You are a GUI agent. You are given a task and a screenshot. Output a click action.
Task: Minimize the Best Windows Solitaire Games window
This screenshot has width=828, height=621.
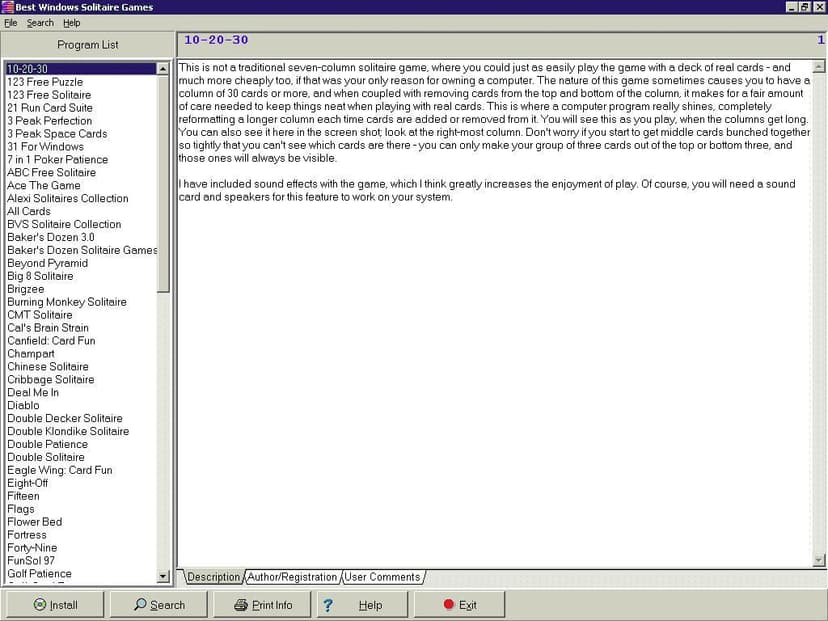tap(792, 7)
